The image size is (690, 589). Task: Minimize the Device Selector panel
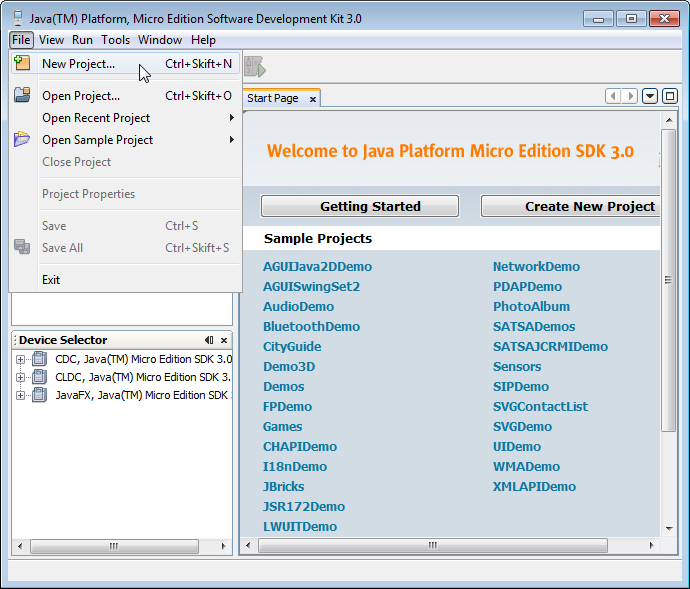click(x=209, y=340)
